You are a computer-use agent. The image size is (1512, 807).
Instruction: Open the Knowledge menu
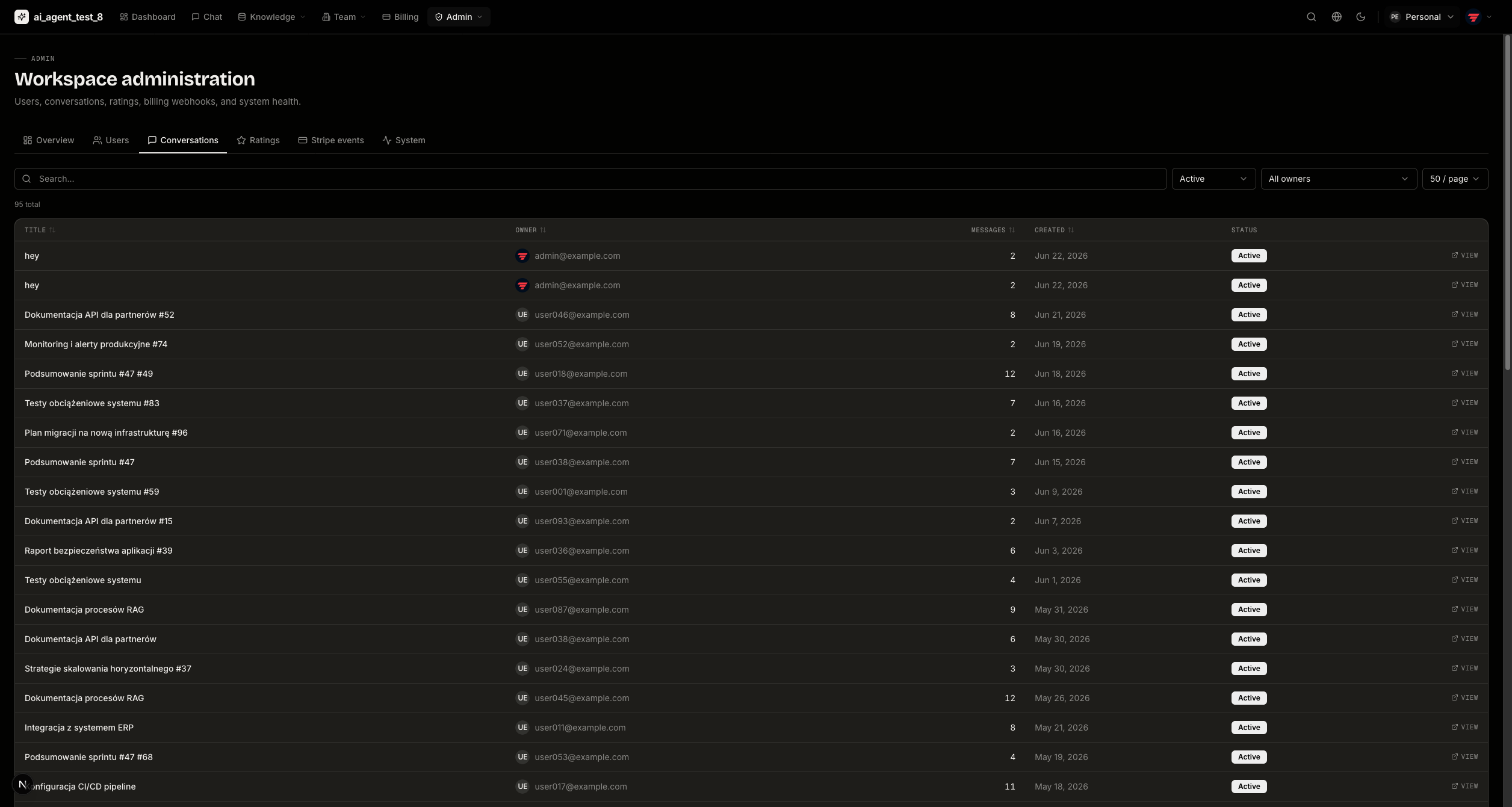(272, 17)
